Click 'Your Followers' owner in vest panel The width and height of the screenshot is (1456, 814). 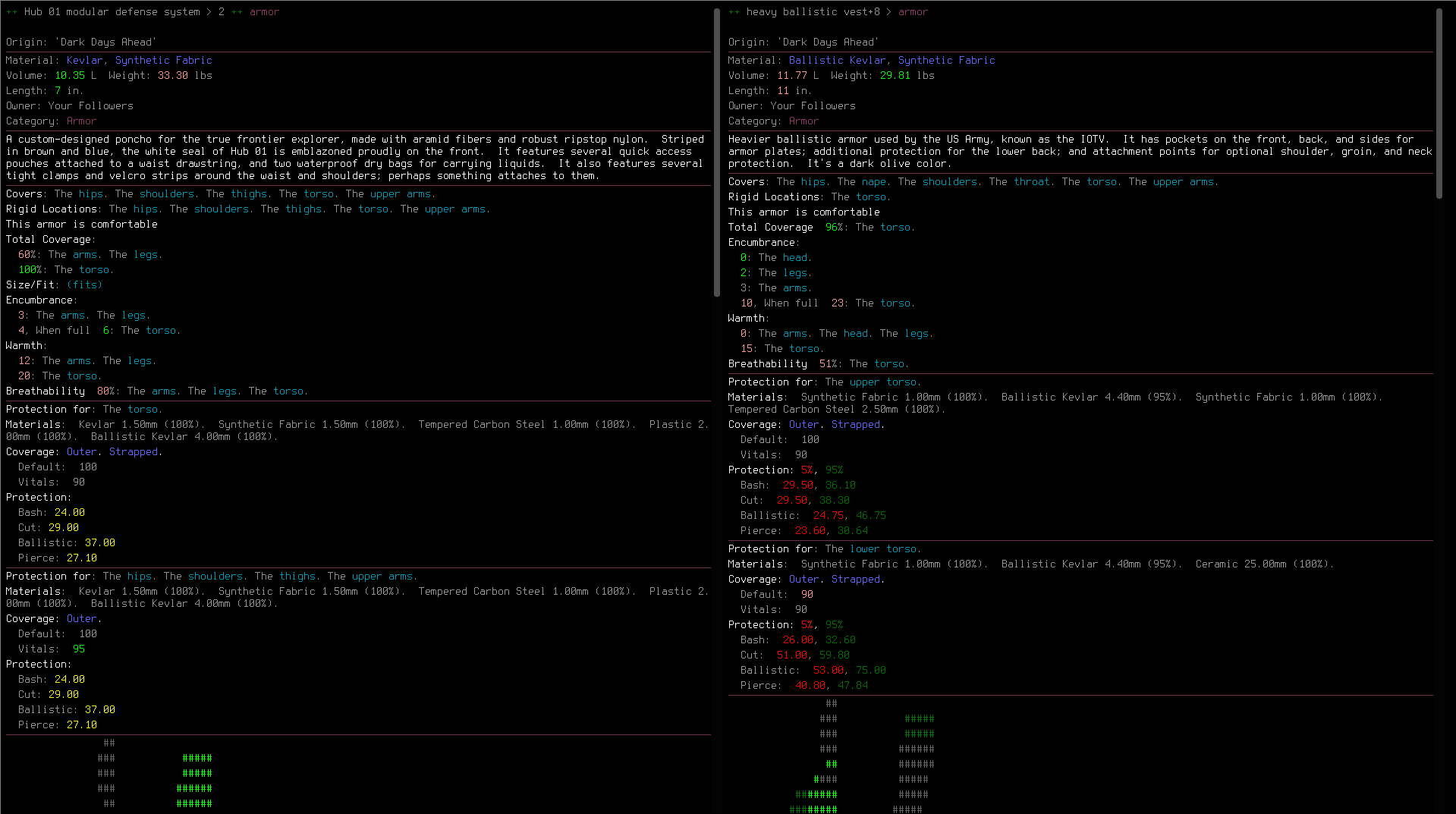pos(813,106)
